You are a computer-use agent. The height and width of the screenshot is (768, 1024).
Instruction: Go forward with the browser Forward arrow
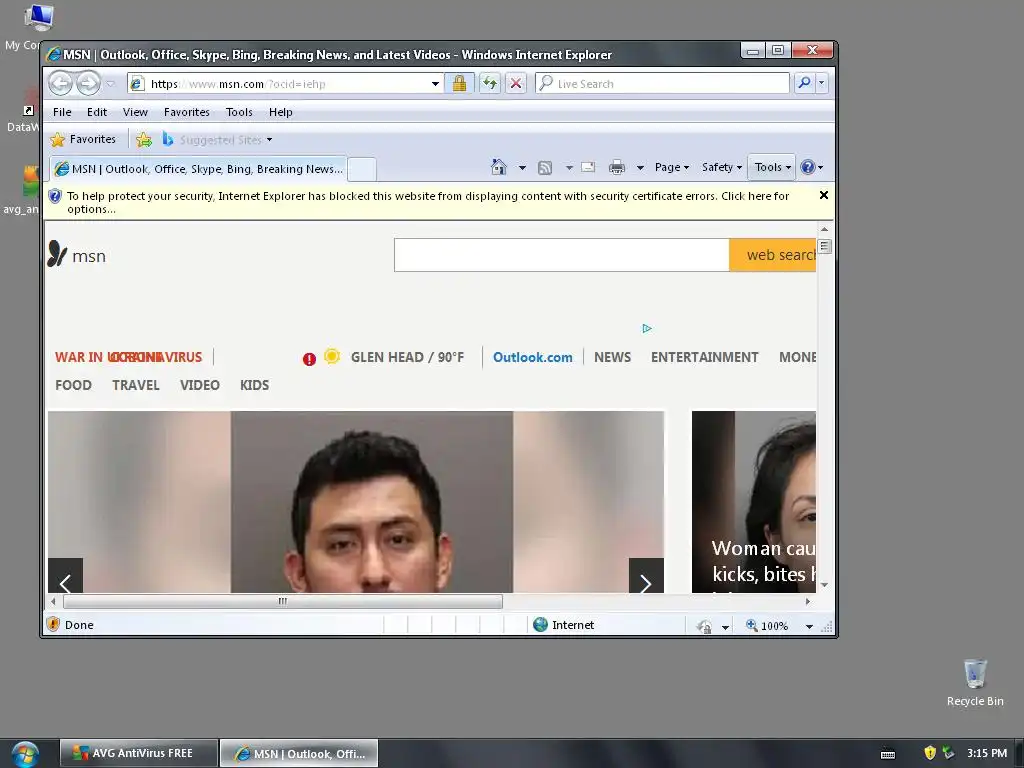click(88, 84)
